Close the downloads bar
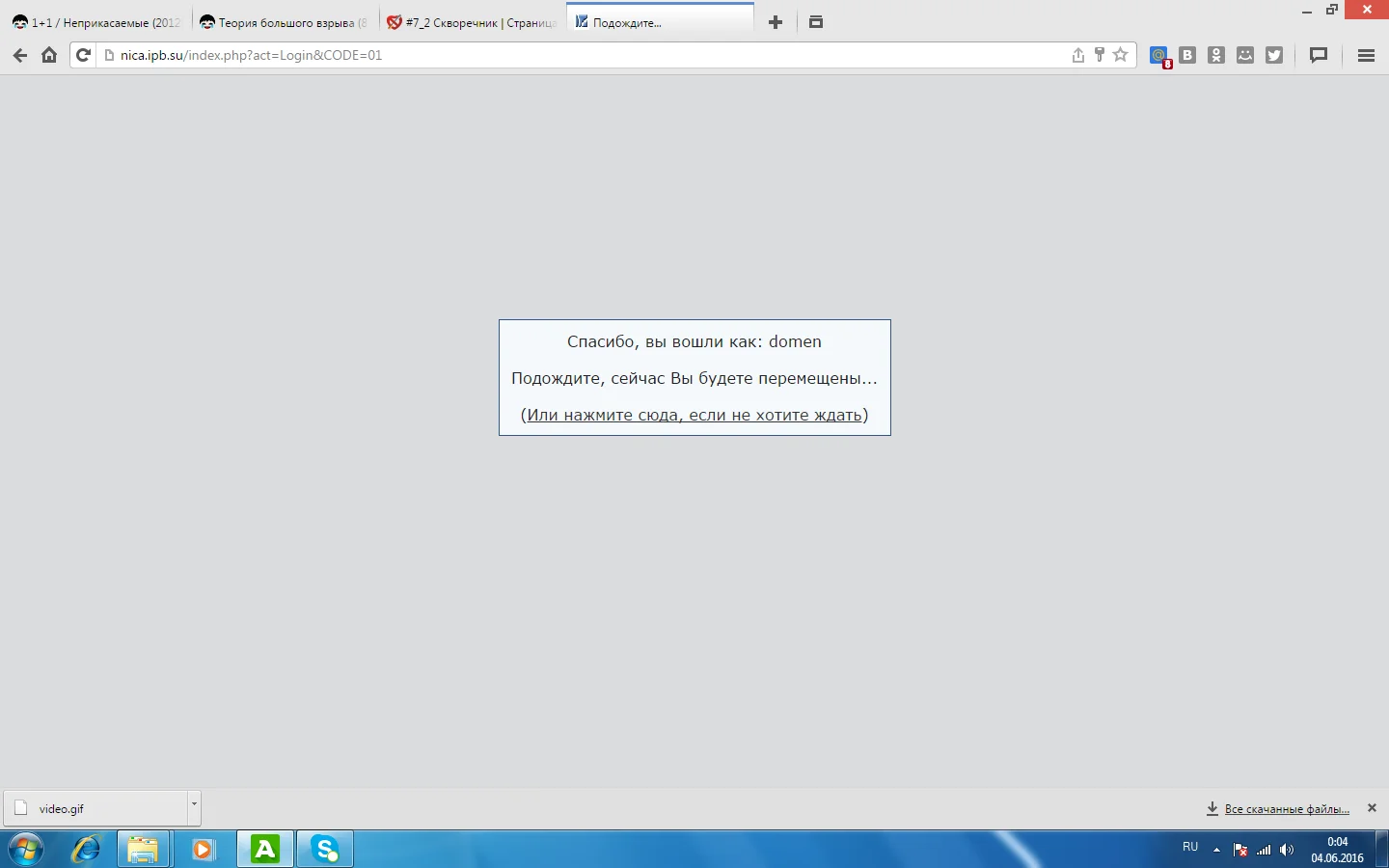The width and height of the screenshot is (1389, 868). (x=1372, y=808)
